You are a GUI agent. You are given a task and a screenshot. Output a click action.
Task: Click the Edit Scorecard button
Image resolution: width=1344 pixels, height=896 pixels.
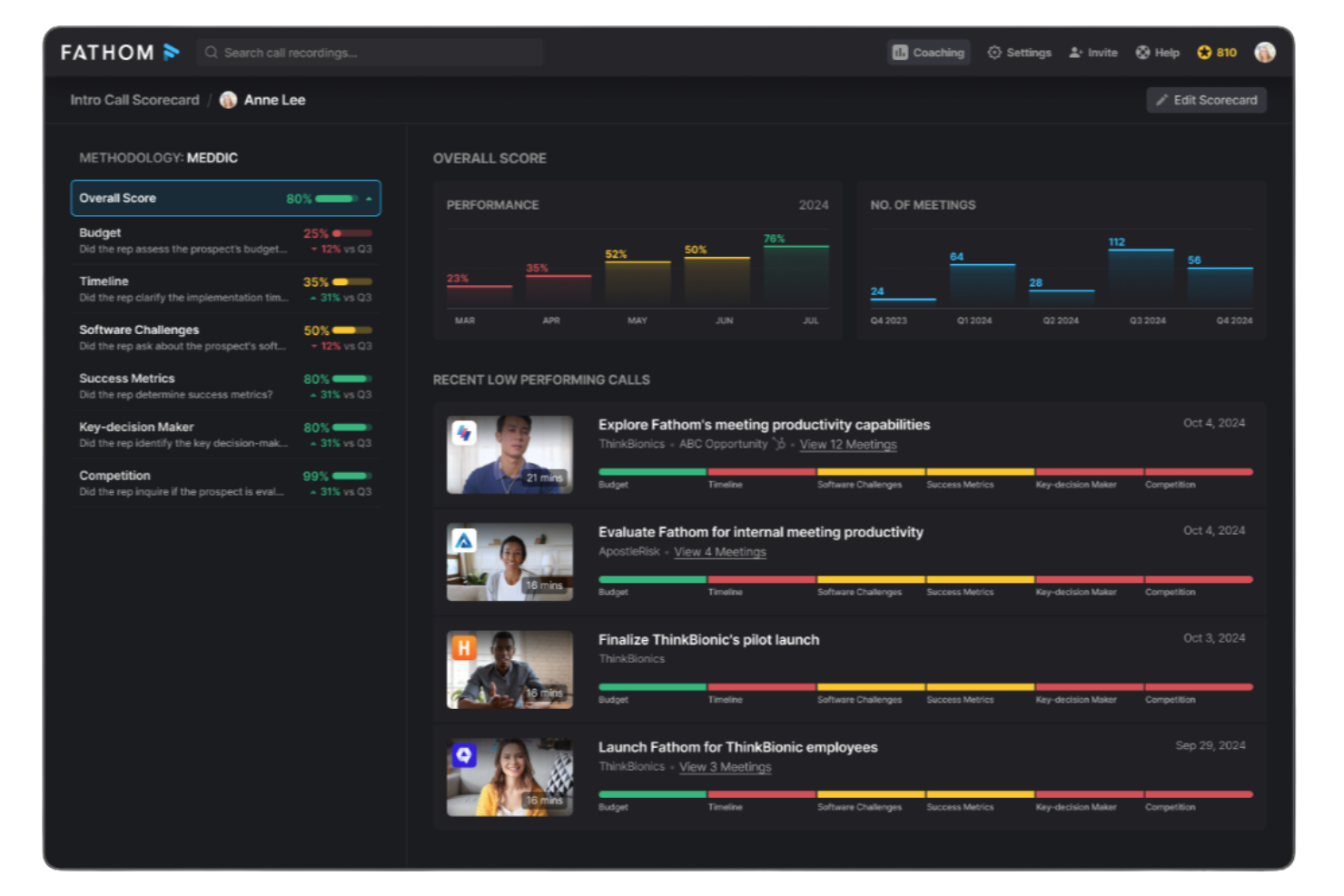[x=1206, y=100]
